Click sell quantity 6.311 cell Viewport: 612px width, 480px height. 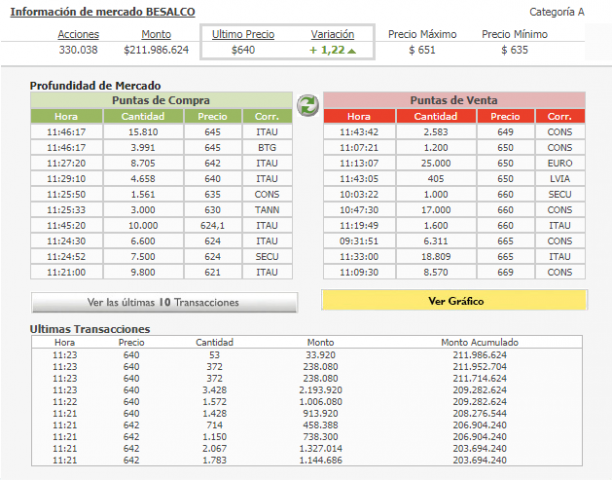pyautogui.click(x=436, y=241)
